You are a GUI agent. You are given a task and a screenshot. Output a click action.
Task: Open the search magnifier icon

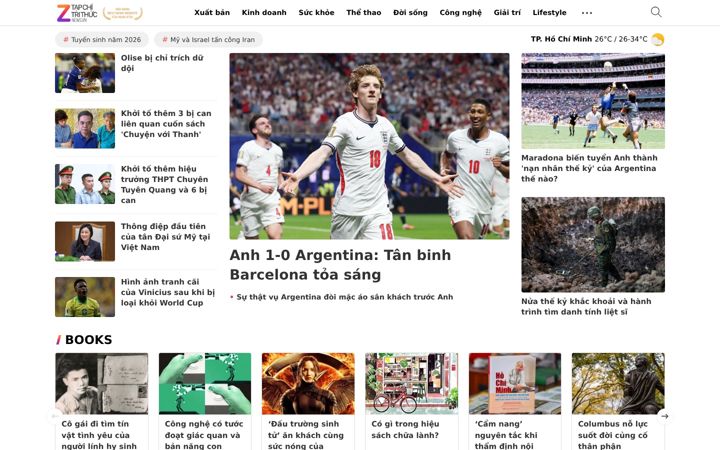(656, 12)
